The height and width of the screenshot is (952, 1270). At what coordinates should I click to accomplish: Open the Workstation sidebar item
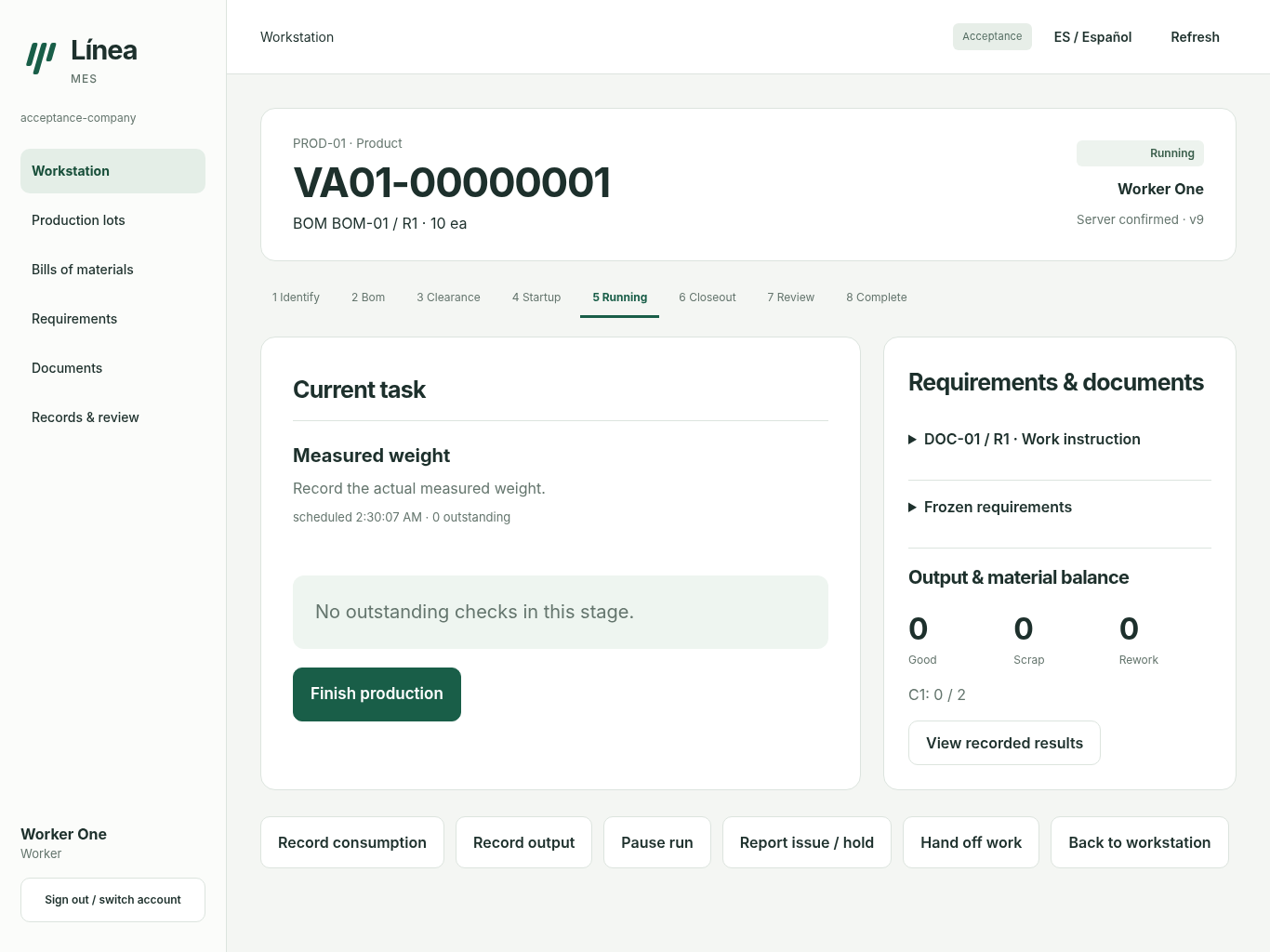[x=112, y=171]
